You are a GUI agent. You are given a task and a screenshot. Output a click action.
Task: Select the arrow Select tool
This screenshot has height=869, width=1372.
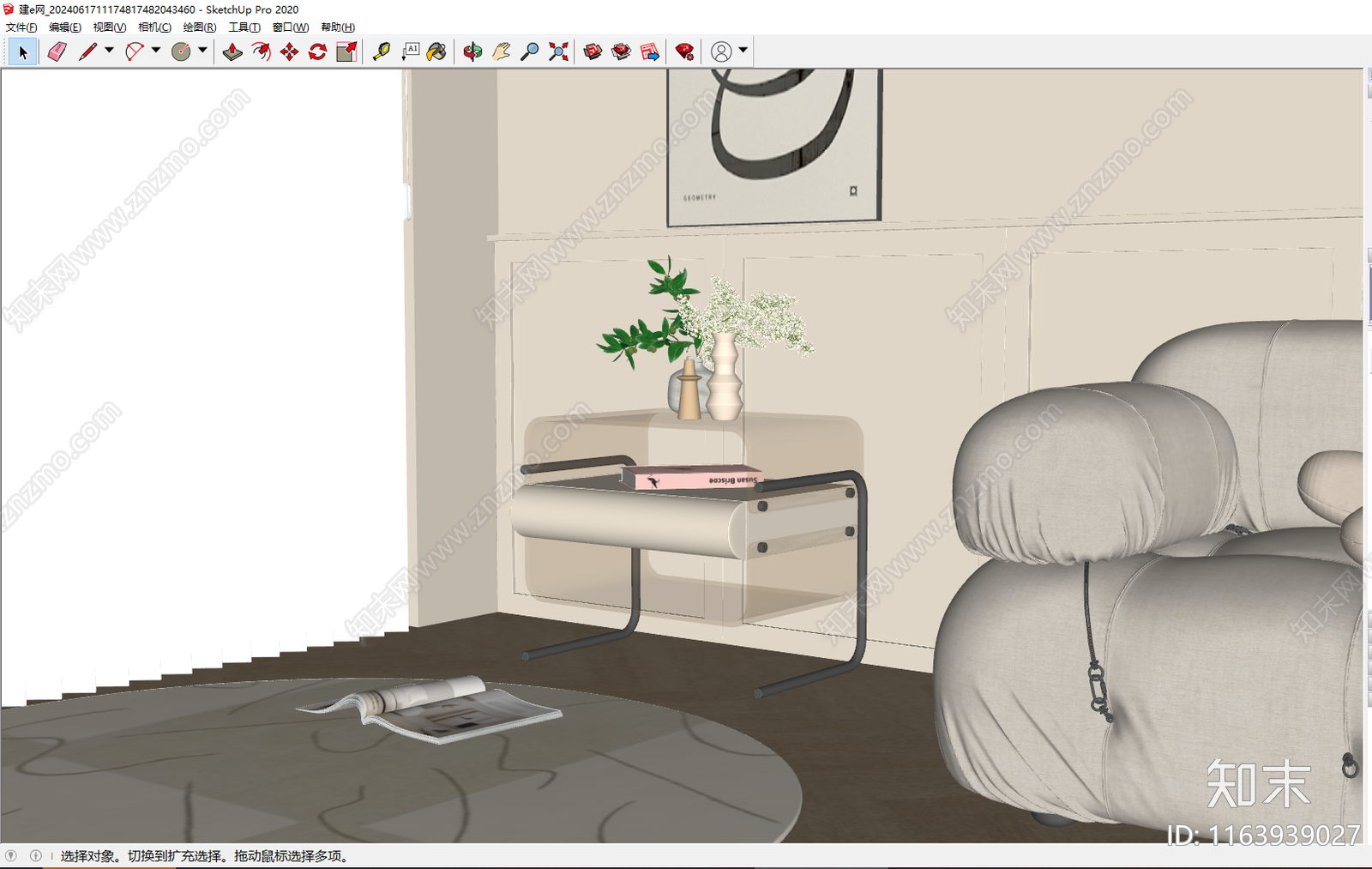[x=23, y=52]
